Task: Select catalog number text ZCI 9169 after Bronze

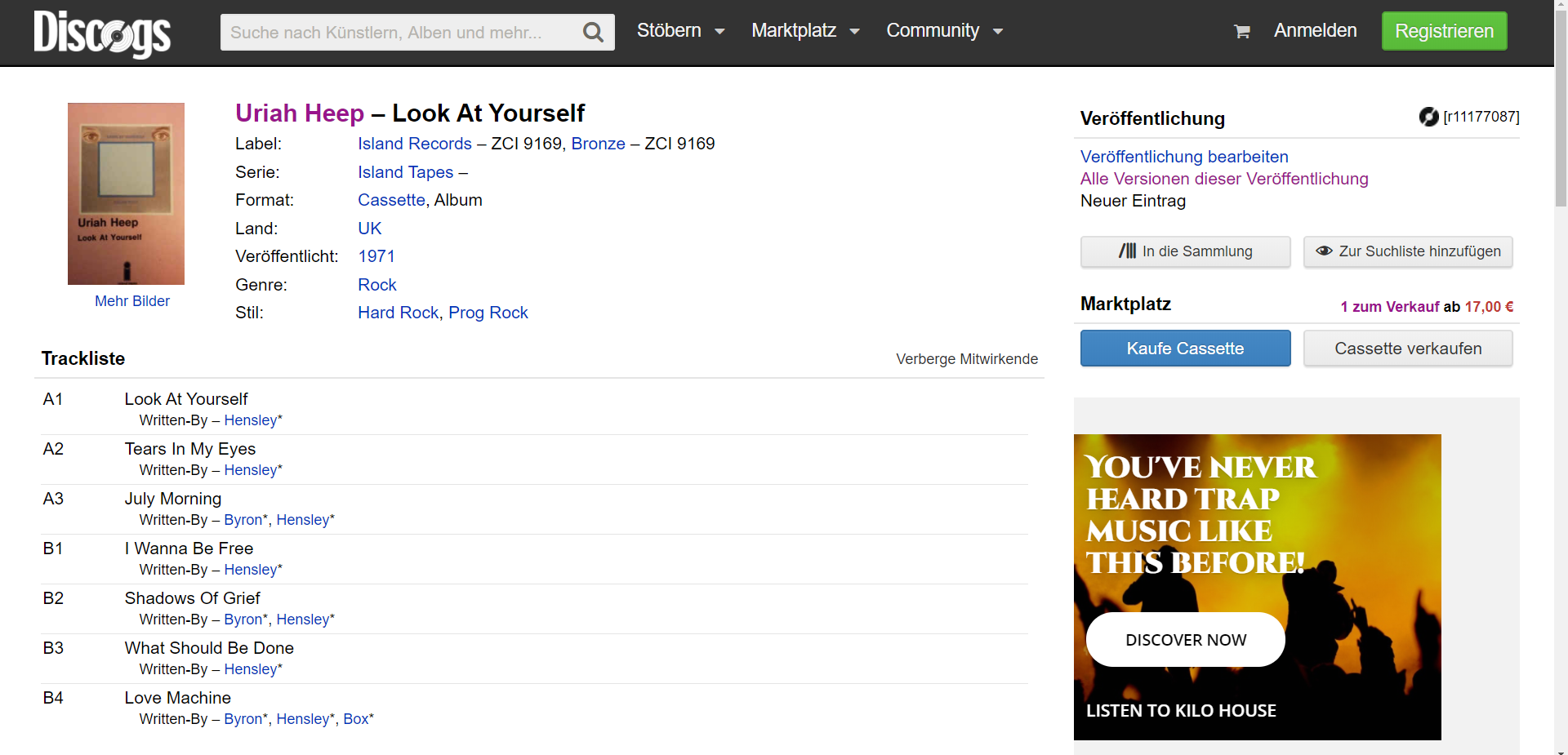Action: pyautogui.click(x=679, y=144)
